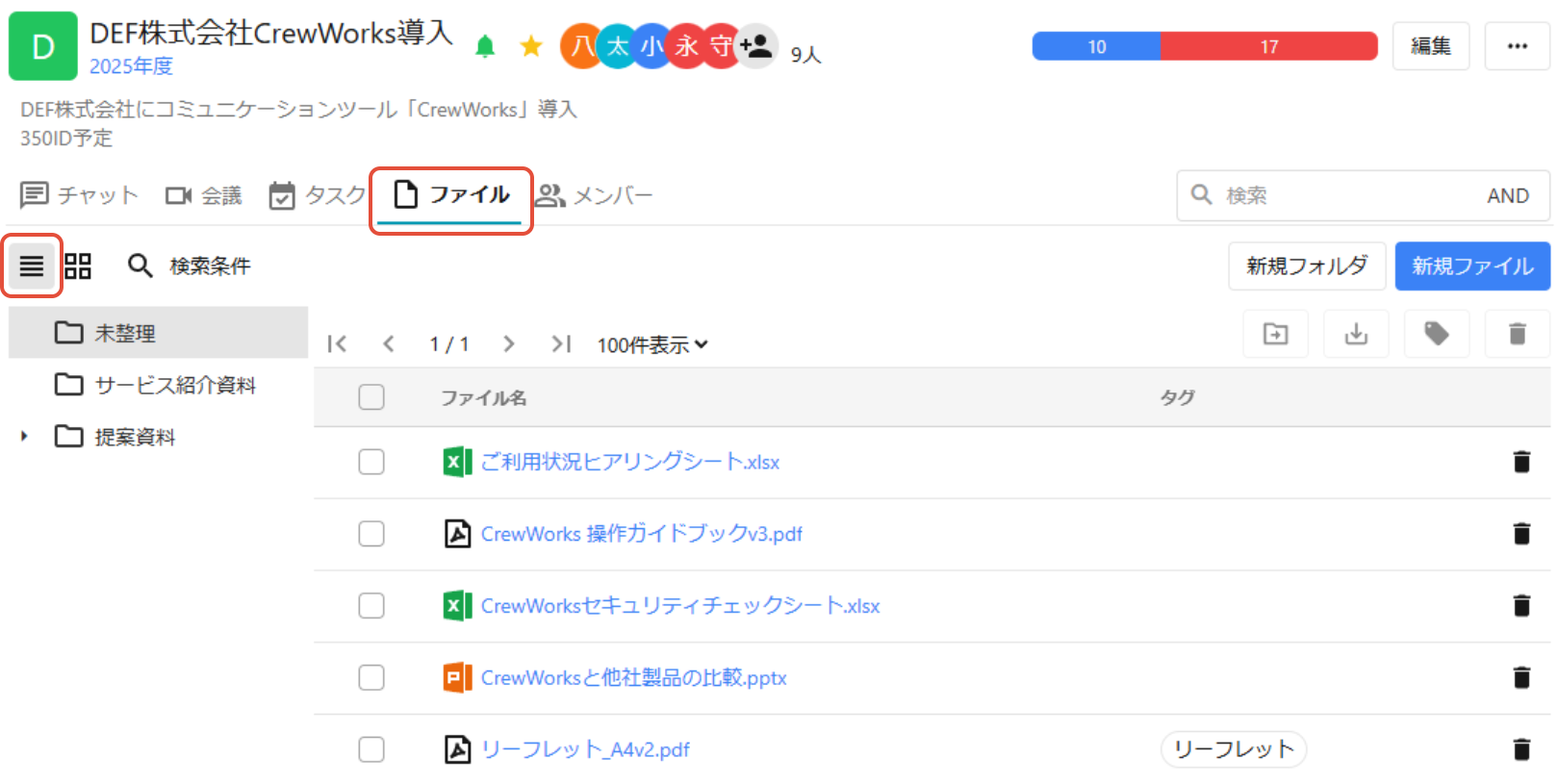Image resolution: width=1558 pixels, height=784 pixels.
Task: Click the add member icon
Action: tap(756, 46)
